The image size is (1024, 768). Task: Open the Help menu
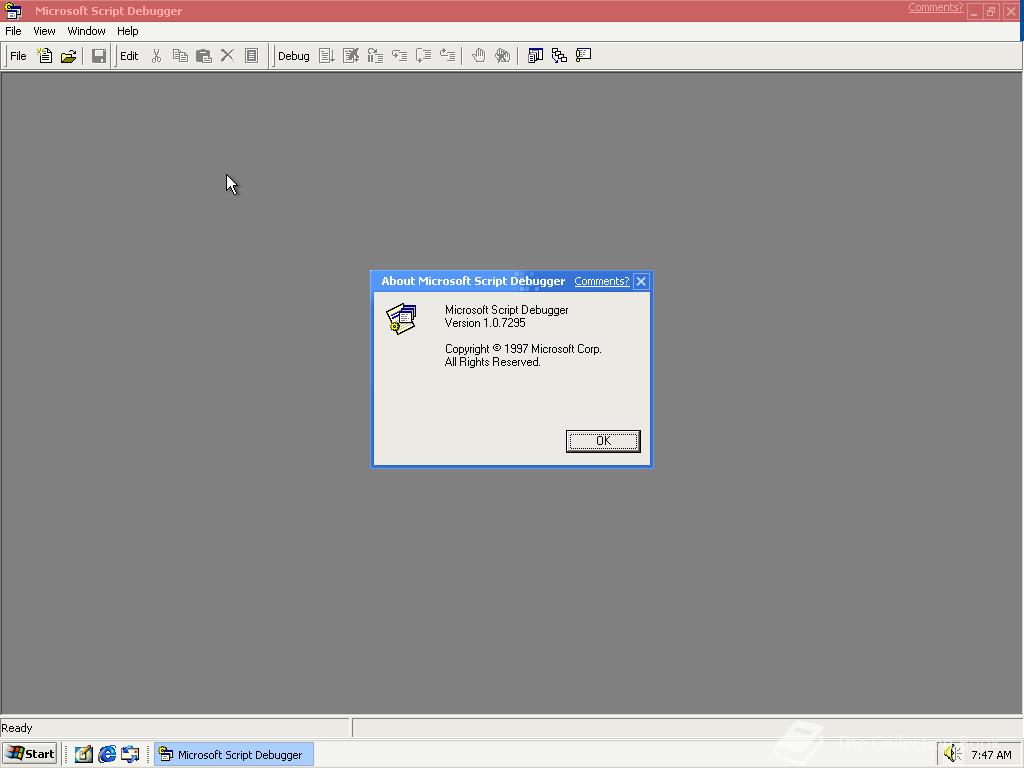127,31
